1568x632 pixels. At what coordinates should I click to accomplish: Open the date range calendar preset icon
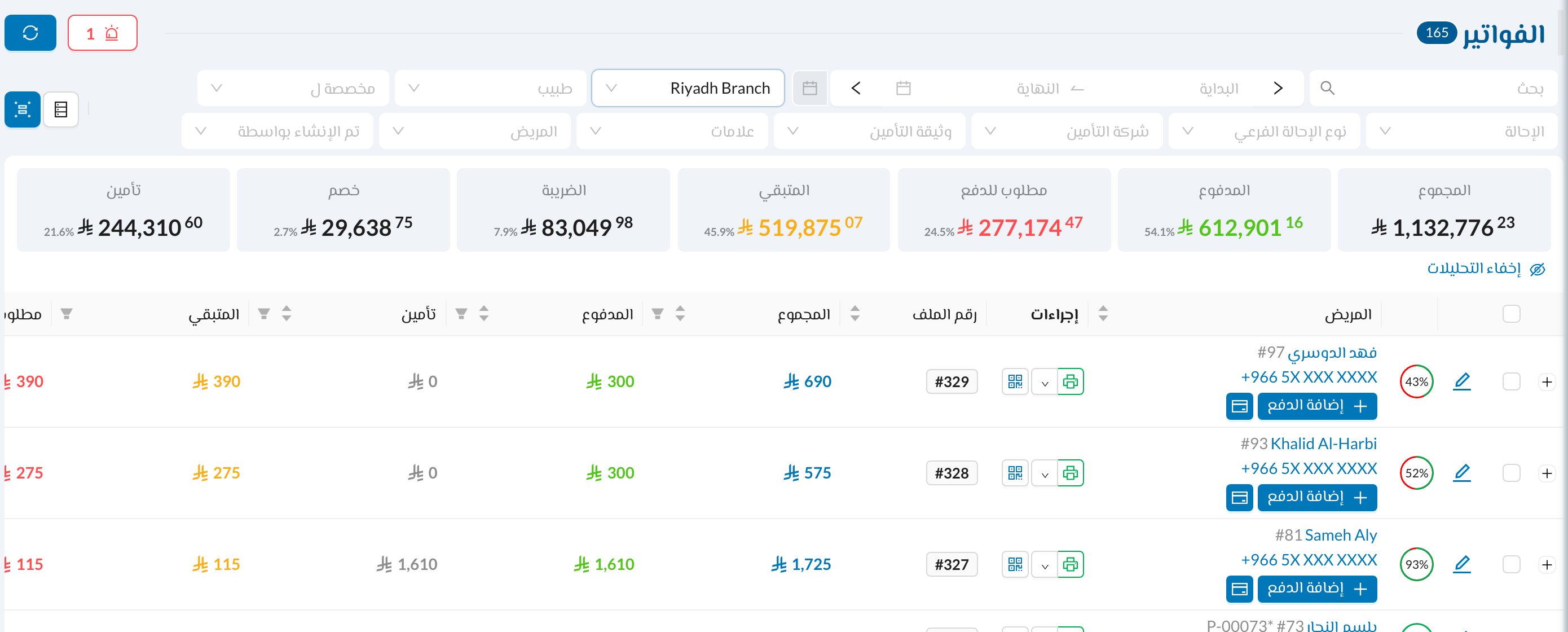point(809,88)
